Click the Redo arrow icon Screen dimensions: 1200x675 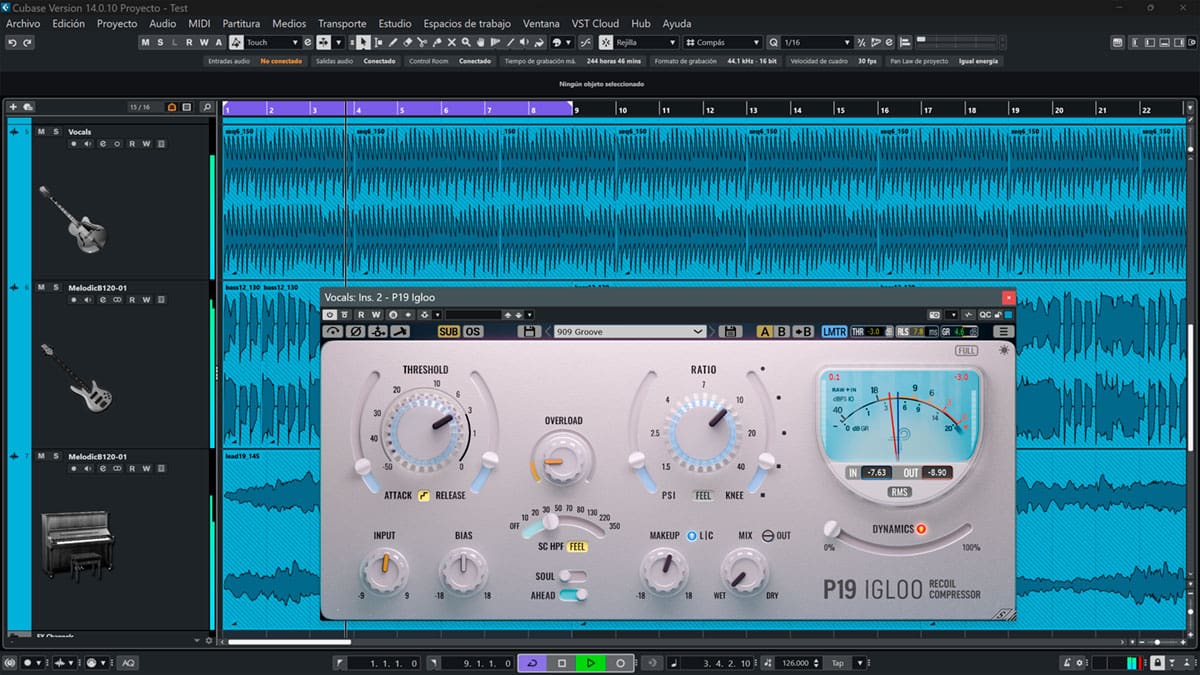tap(28, 43)
